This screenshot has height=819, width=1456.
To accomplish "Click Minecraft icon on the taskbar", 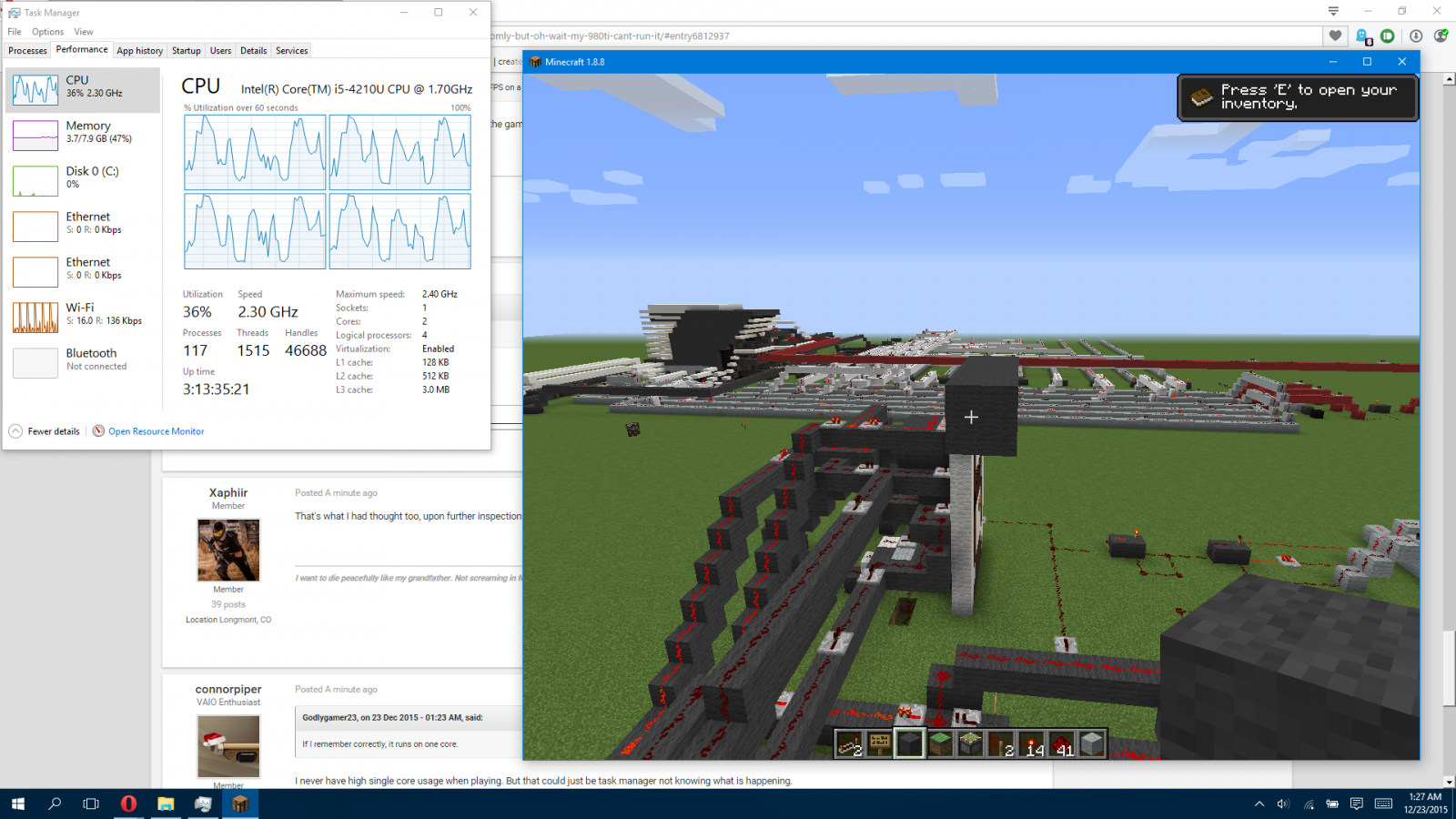I will 240,804.
